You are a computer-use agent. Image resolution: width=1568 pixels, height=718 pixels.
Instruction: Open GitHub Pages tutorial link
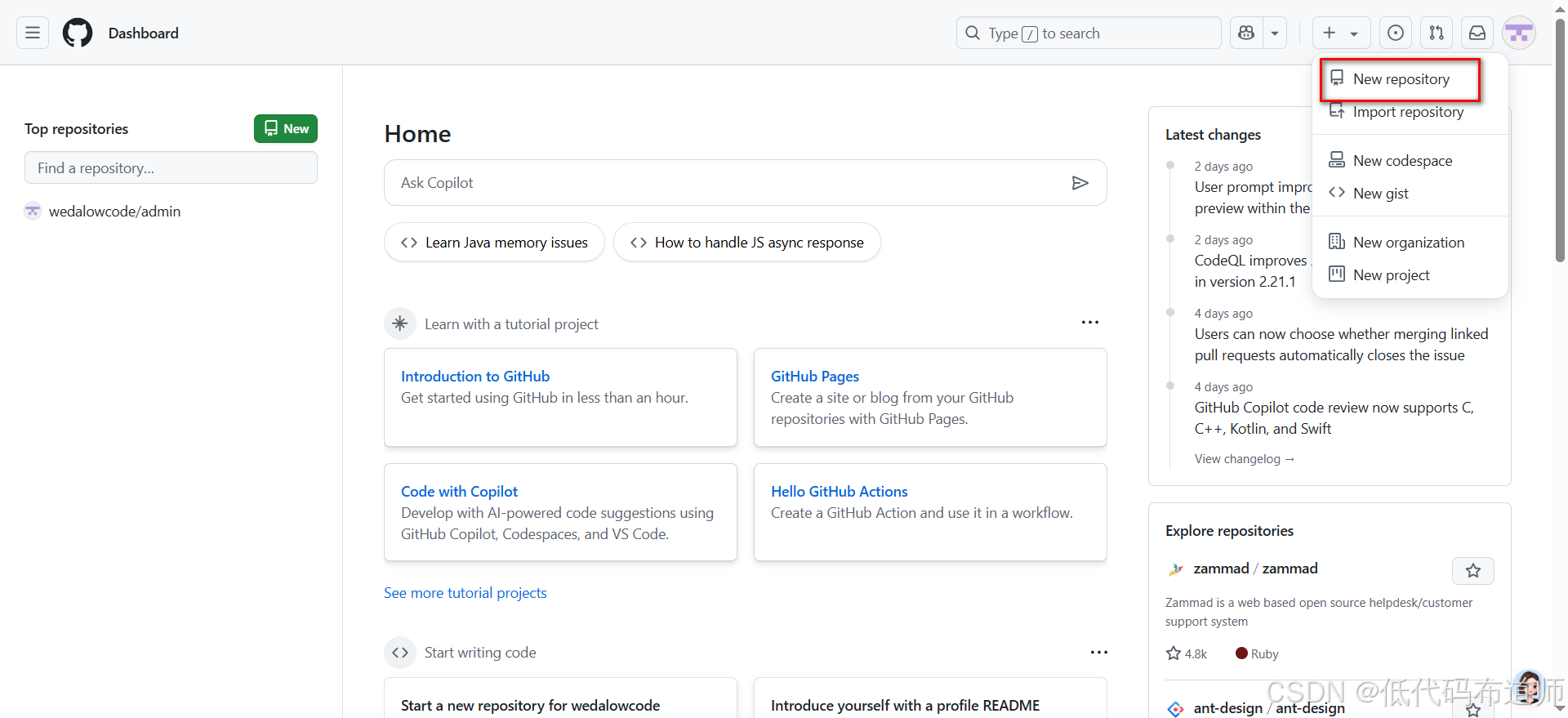pyautogui.click(x=815, y=377)
